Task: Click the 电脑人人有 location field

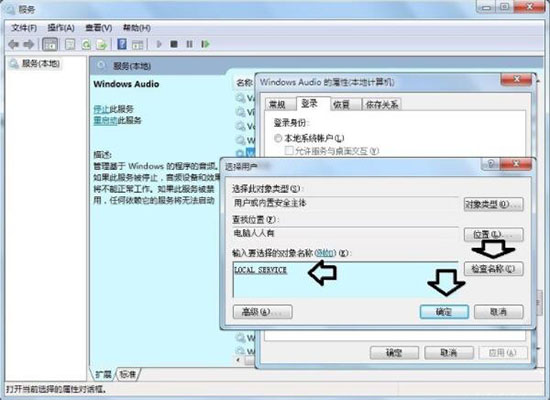Action: 345,233
